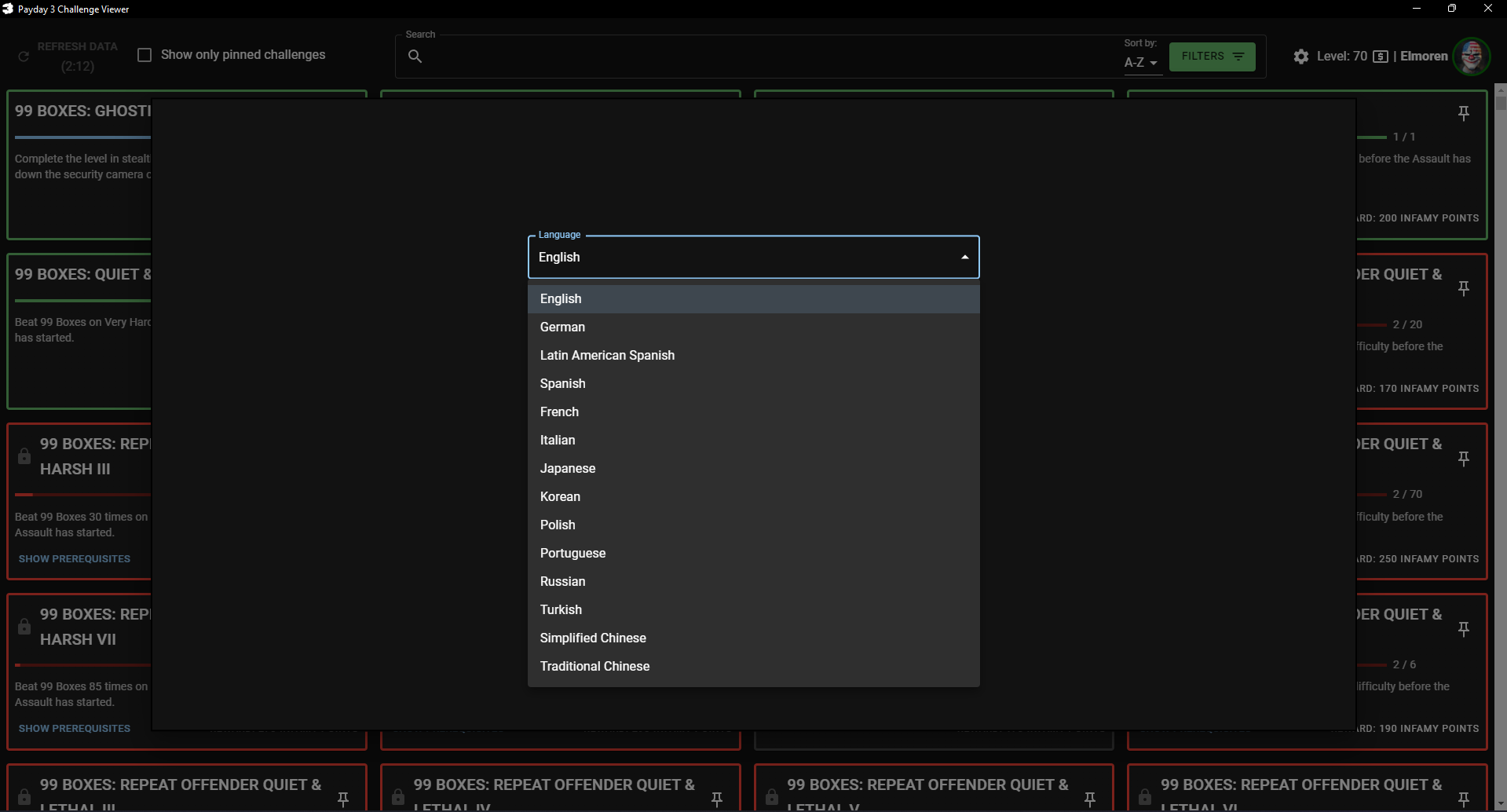1507x812 pixels.
Task: Click the 250 INFAMY POINTS reward text
Action: pyautogui.click(x=1428, y=559)
